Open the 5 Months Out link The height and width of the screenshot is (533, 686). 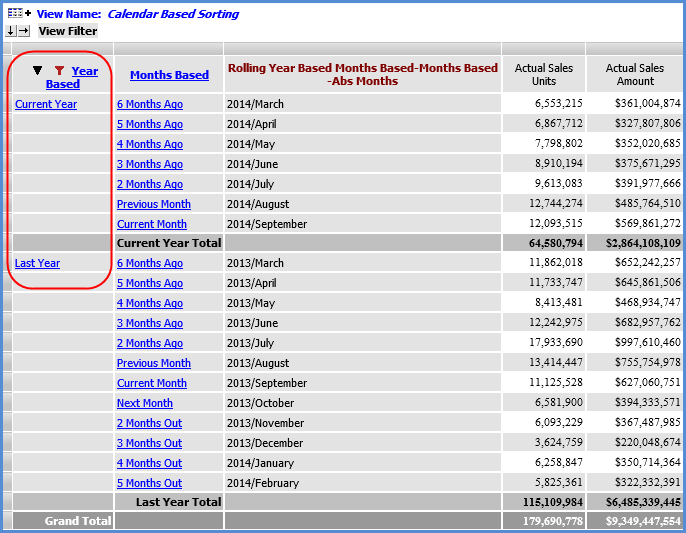click(x=149, y=483)
